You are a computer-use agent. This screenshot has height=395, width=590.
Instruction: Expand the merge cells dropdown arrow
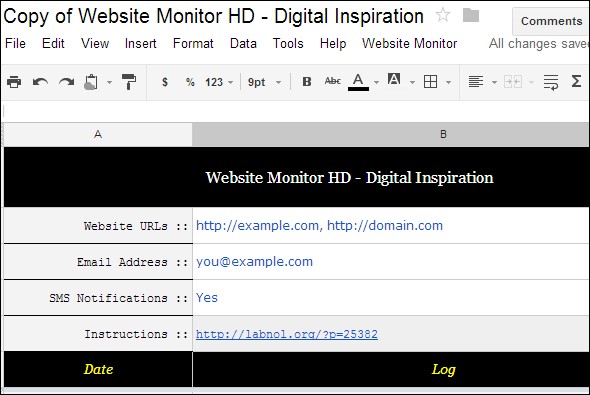coord(531,82)
